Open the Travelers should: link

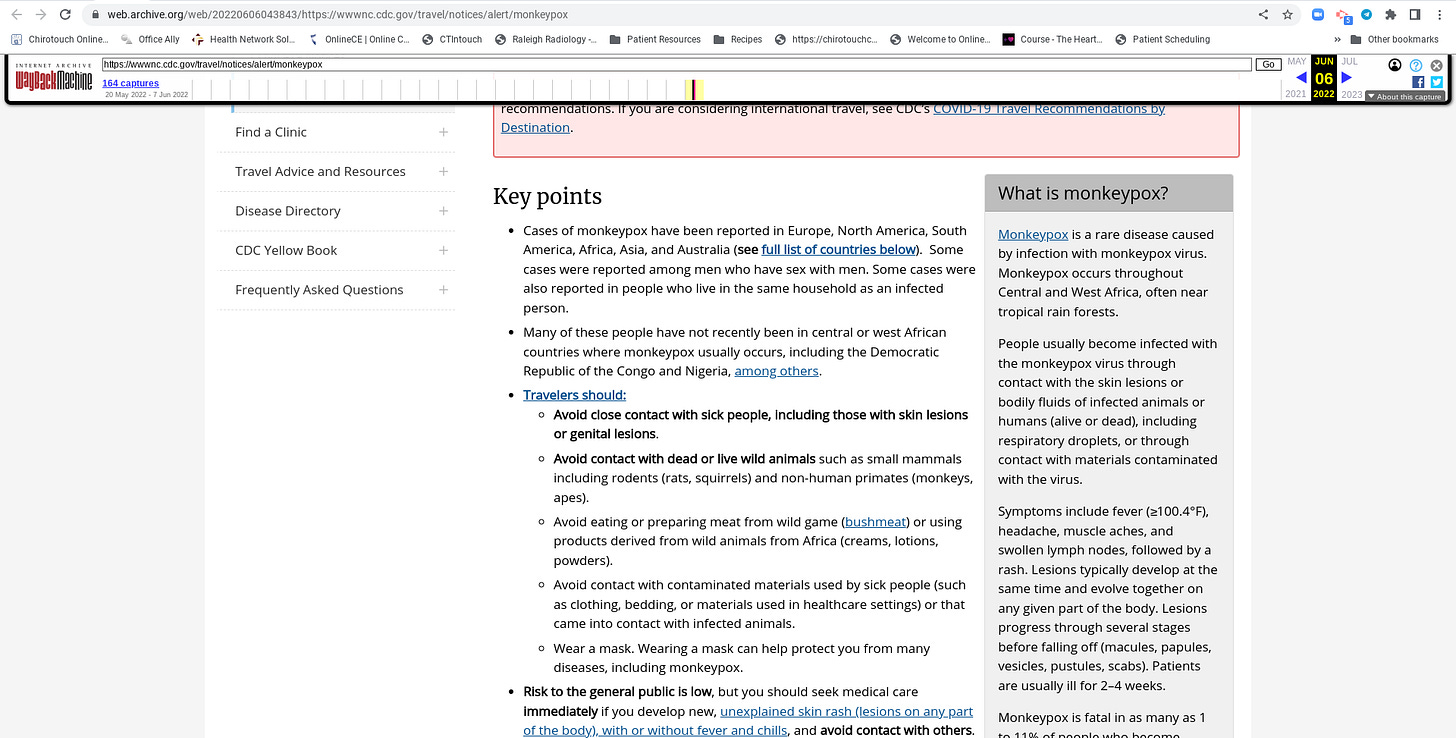(575, 395)
